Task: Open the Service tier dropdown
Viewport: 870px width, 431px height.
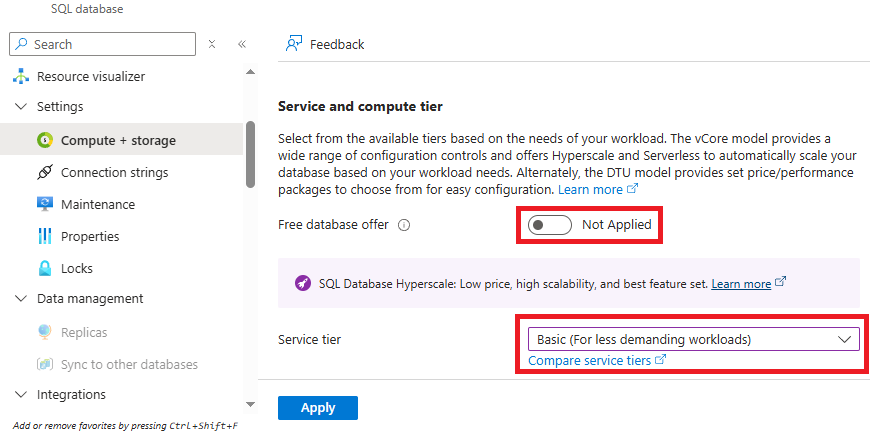Action: 692,339
